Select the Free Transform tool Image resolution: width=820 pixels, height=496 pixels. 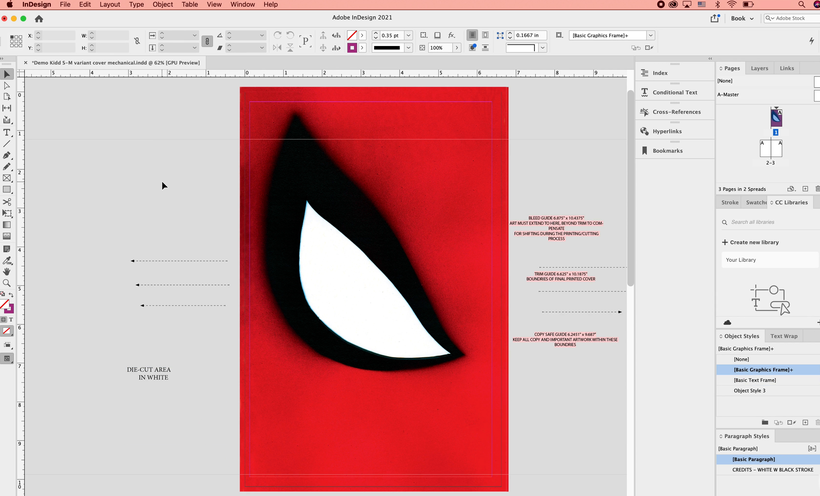click(x=7, y=213)
